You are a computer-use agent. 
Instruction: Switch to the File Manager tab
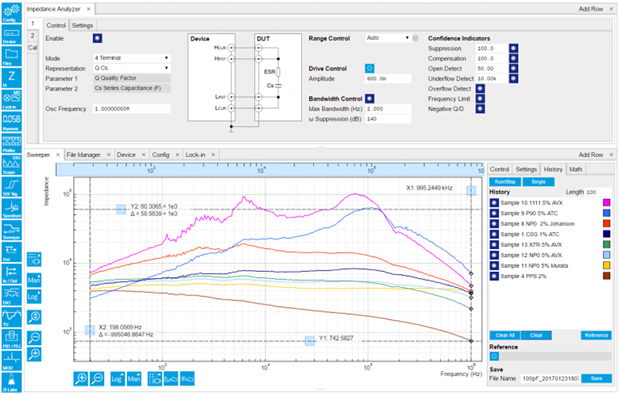(83, 155)
